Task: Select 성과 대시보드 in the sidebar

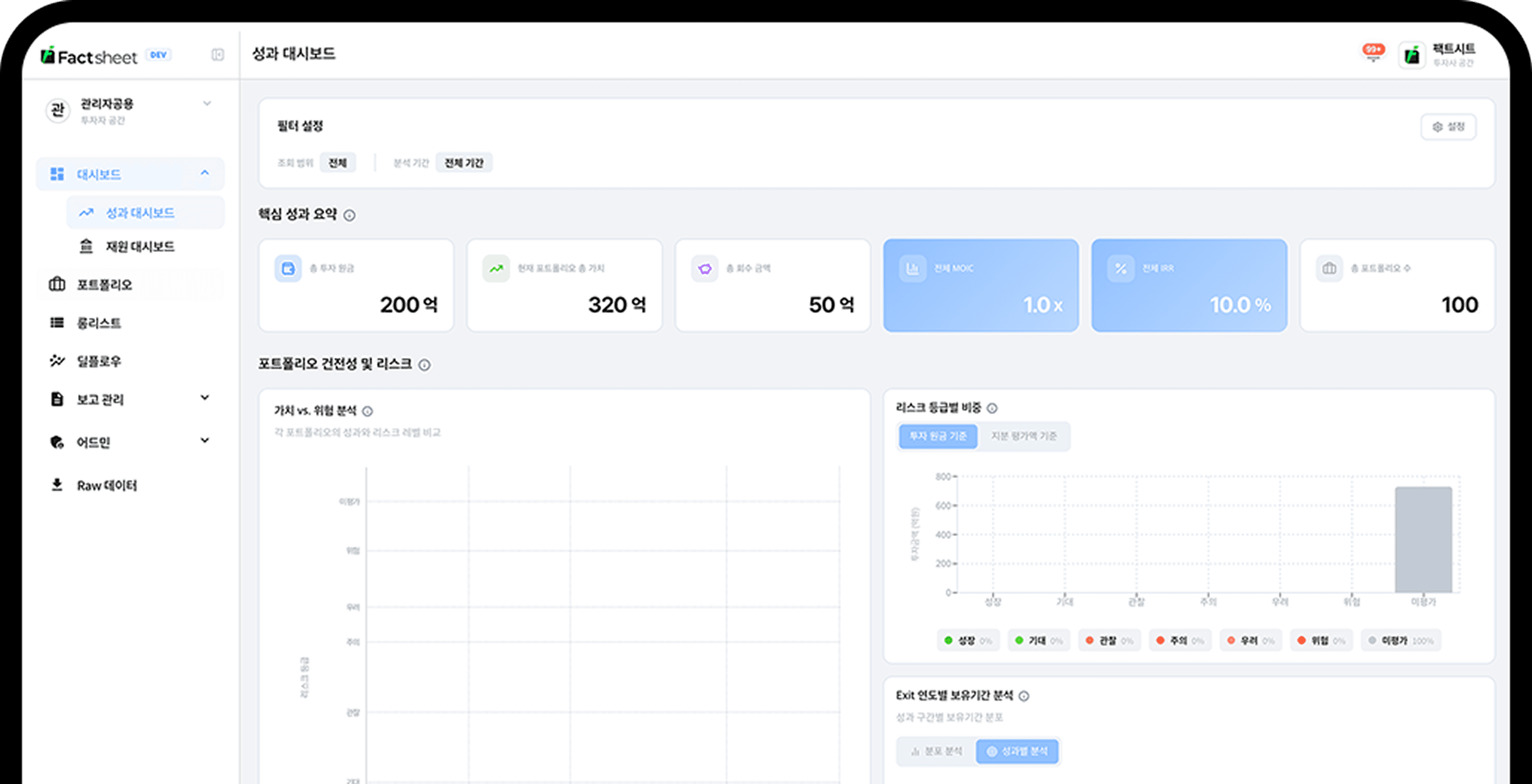Action: click(140, 212)
